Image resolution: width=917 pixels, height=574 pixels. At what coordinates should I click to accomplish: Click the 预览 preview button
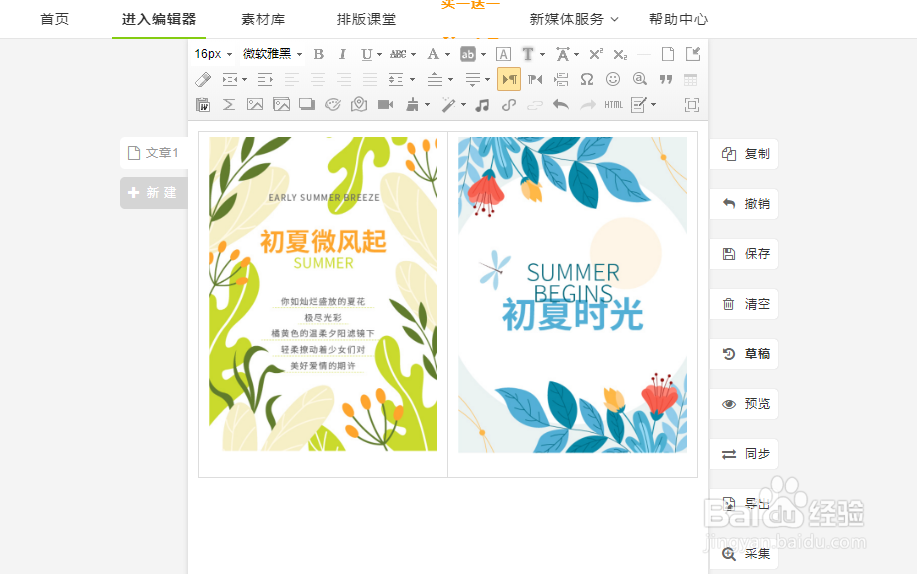[744, 404]
